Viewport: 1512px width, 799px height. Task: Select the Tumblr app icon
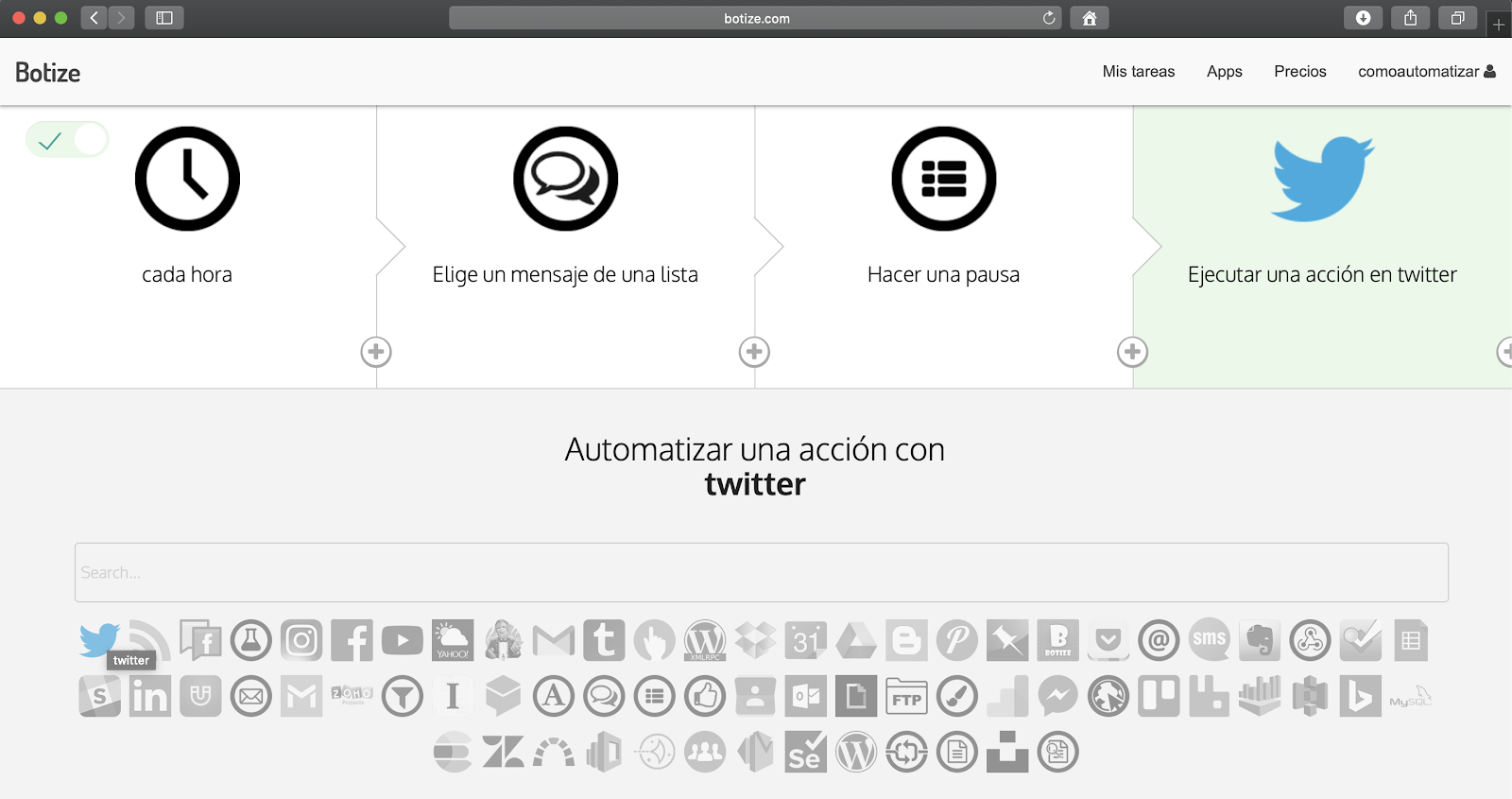coord(604,640)
